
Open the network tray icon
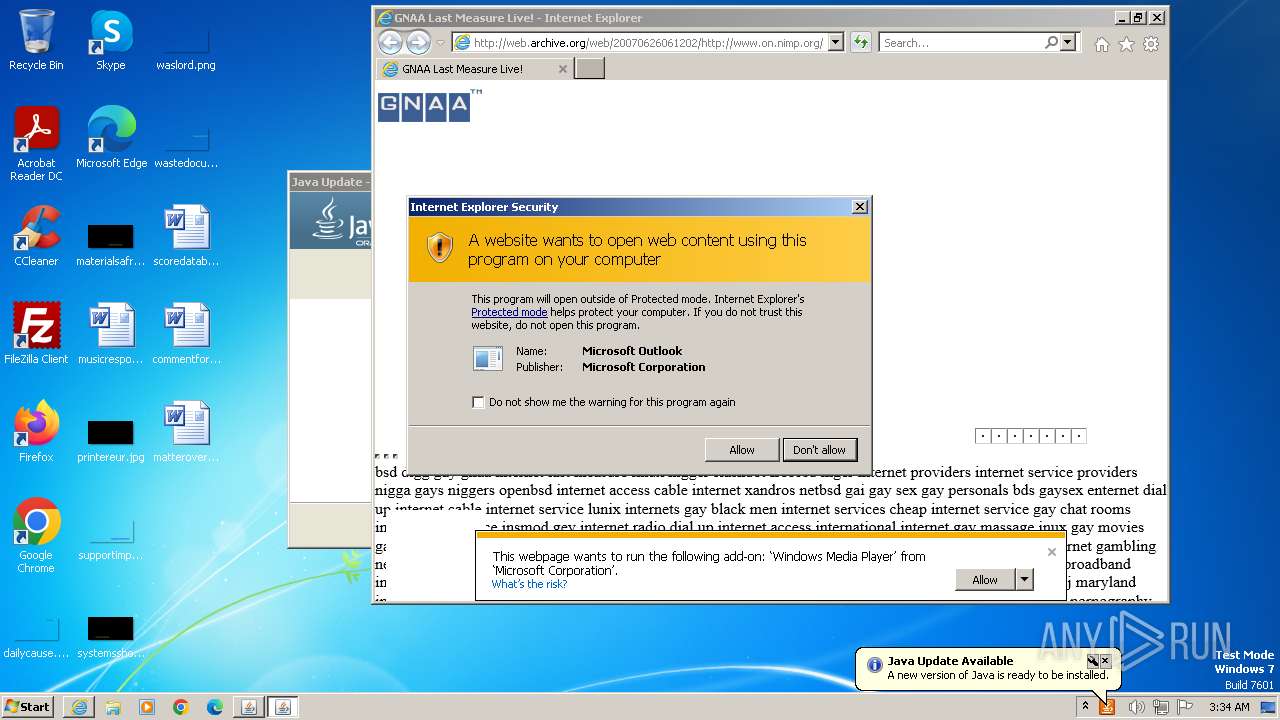1161,707
